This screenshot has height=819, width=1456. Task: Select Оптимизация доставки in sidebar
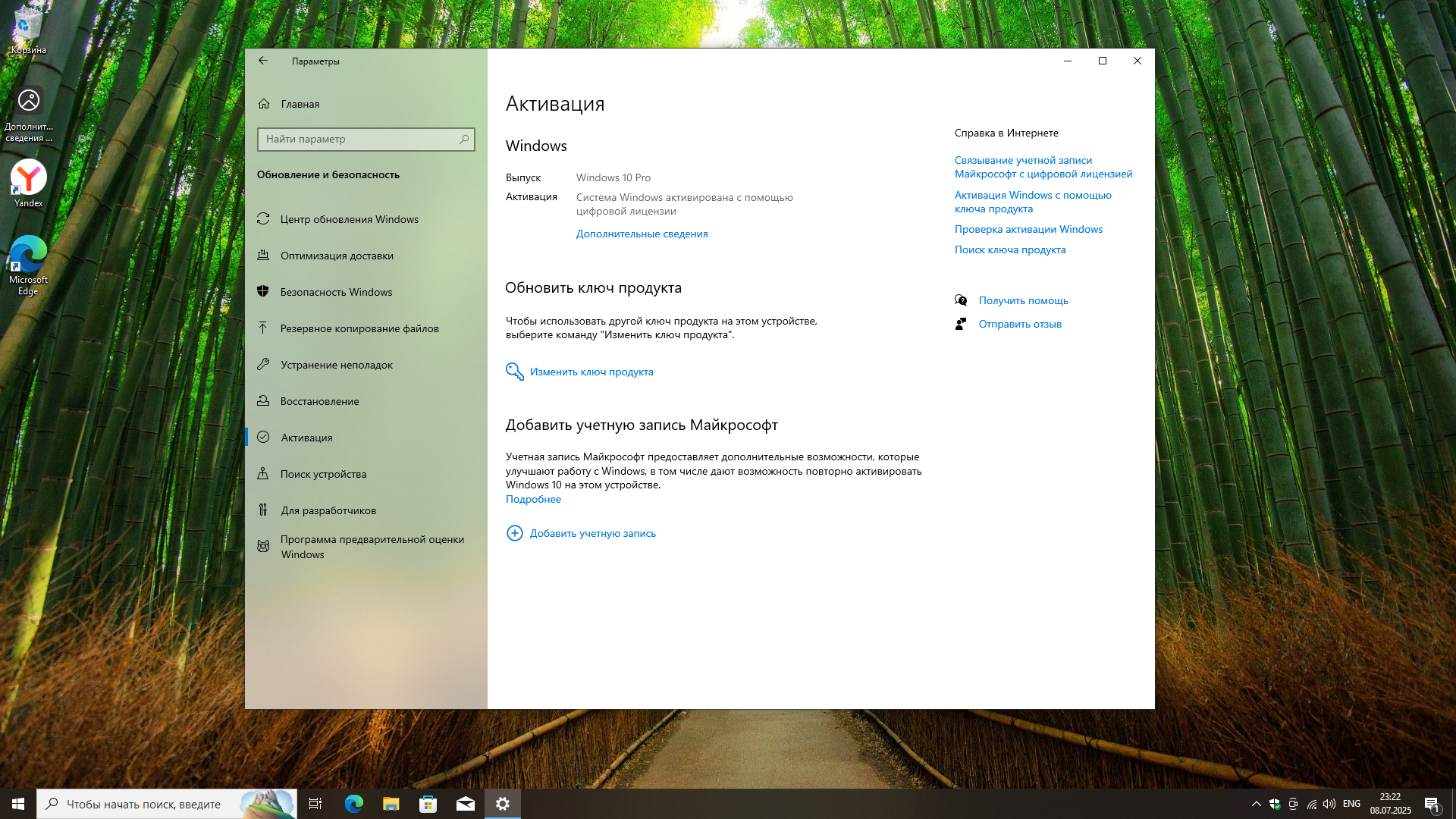[x=337, y=256]
